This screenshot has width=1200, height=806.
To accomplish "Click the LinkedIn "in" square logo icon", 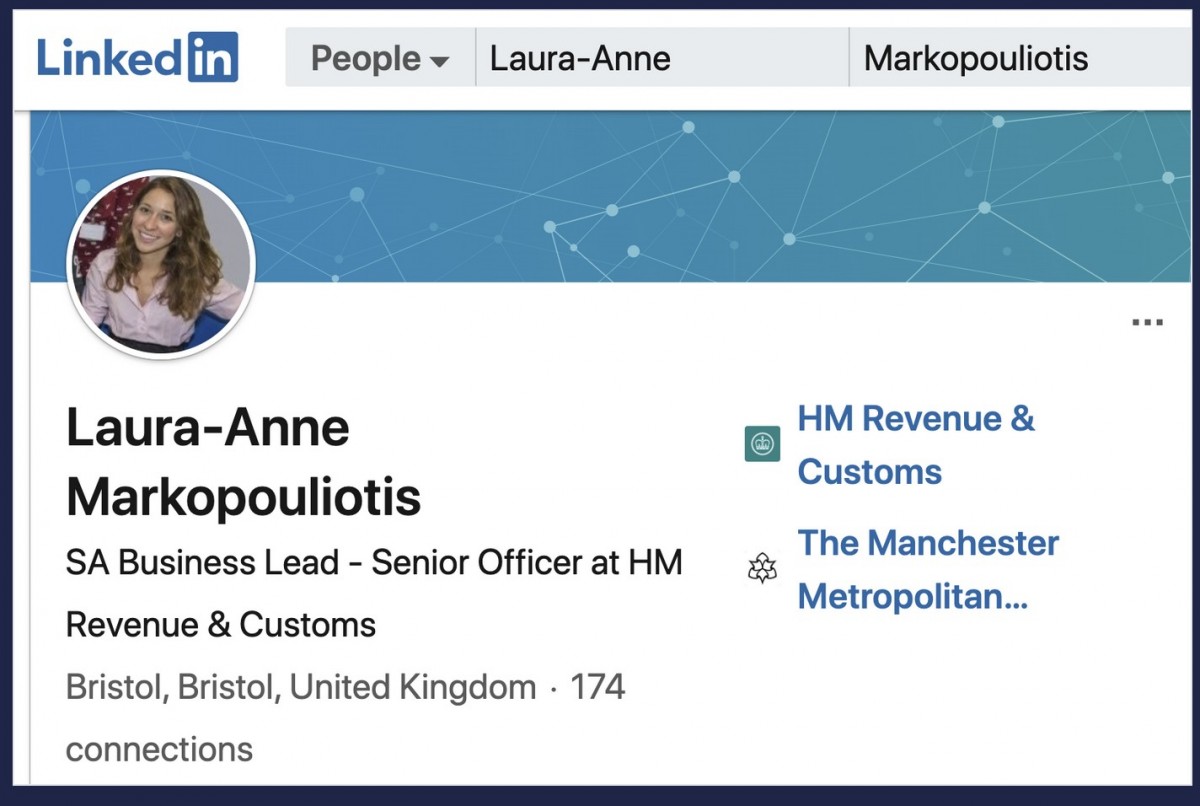I will pos(212,57).
